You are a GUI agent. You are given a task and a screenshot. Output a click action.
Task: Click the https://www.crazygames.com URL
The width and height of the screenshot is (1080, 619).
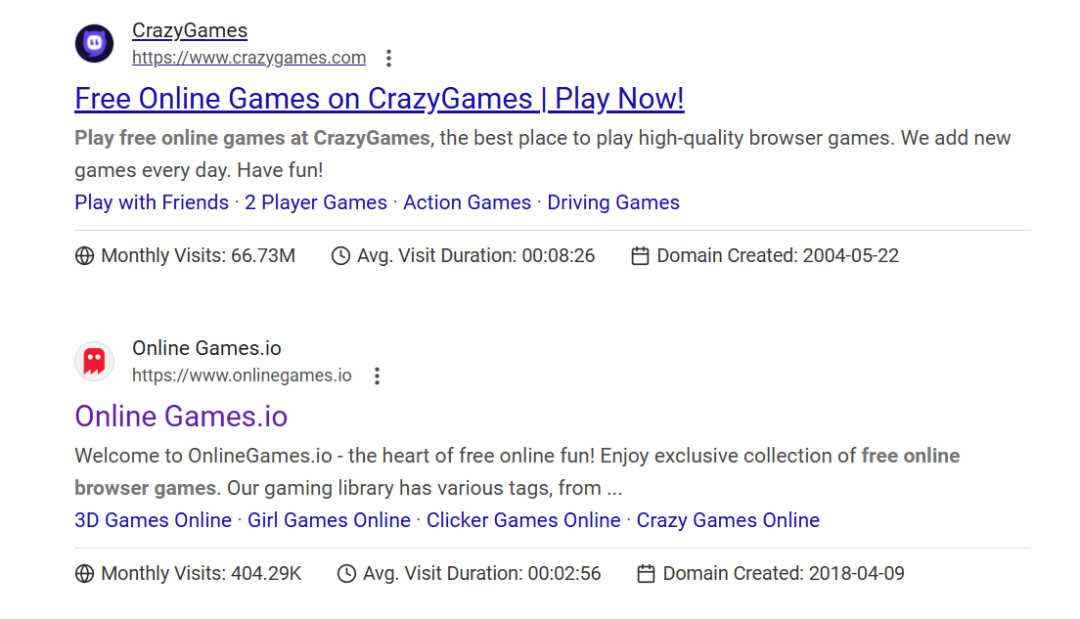[249, 58]
